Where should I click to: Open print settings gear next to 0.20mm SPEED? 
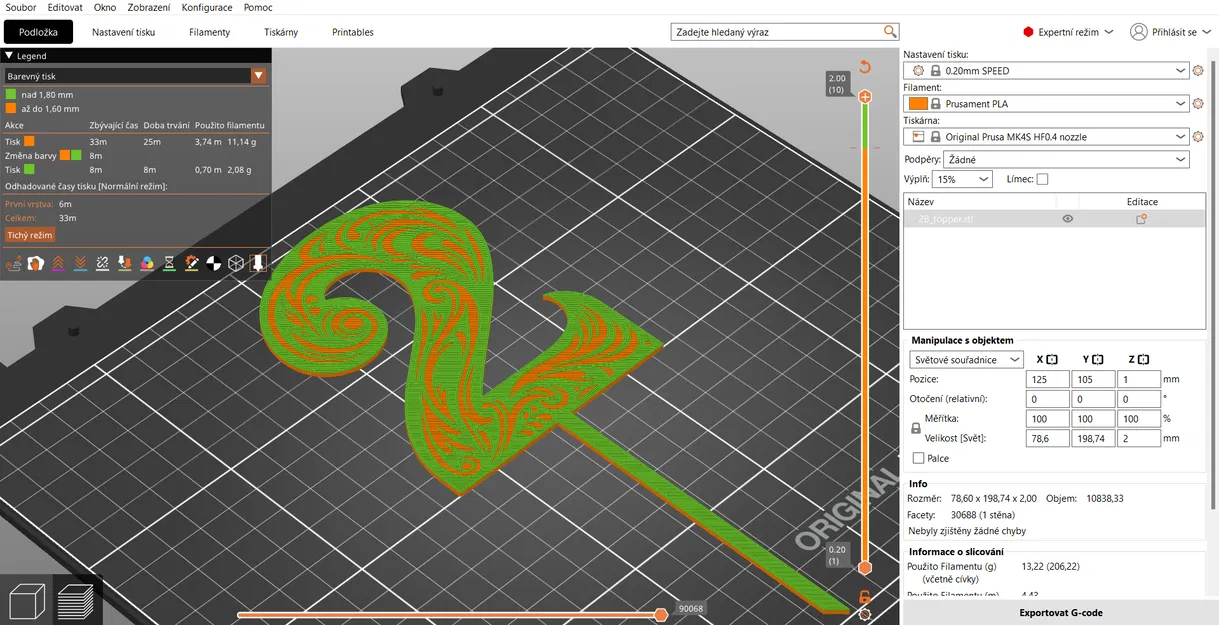point(1199,71)
